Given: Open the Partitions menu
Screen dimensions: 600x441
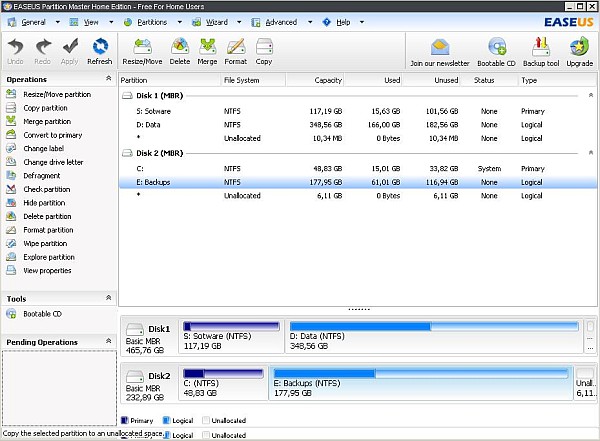Looking at the screenshot, I should click(152, 22).
